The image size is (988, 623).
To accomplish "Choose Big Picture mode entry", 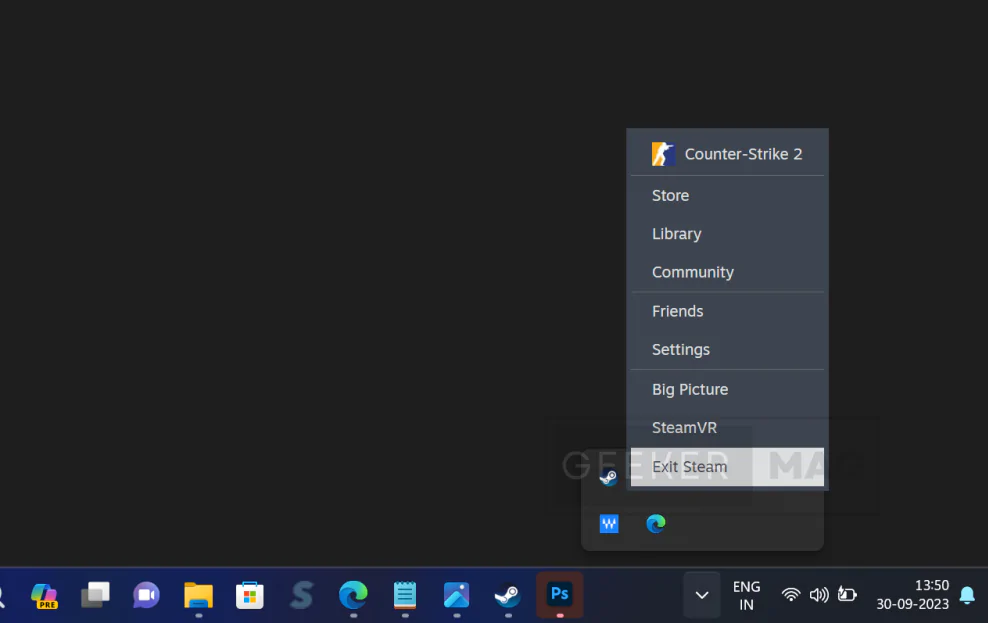I will (x=727, y=390).
